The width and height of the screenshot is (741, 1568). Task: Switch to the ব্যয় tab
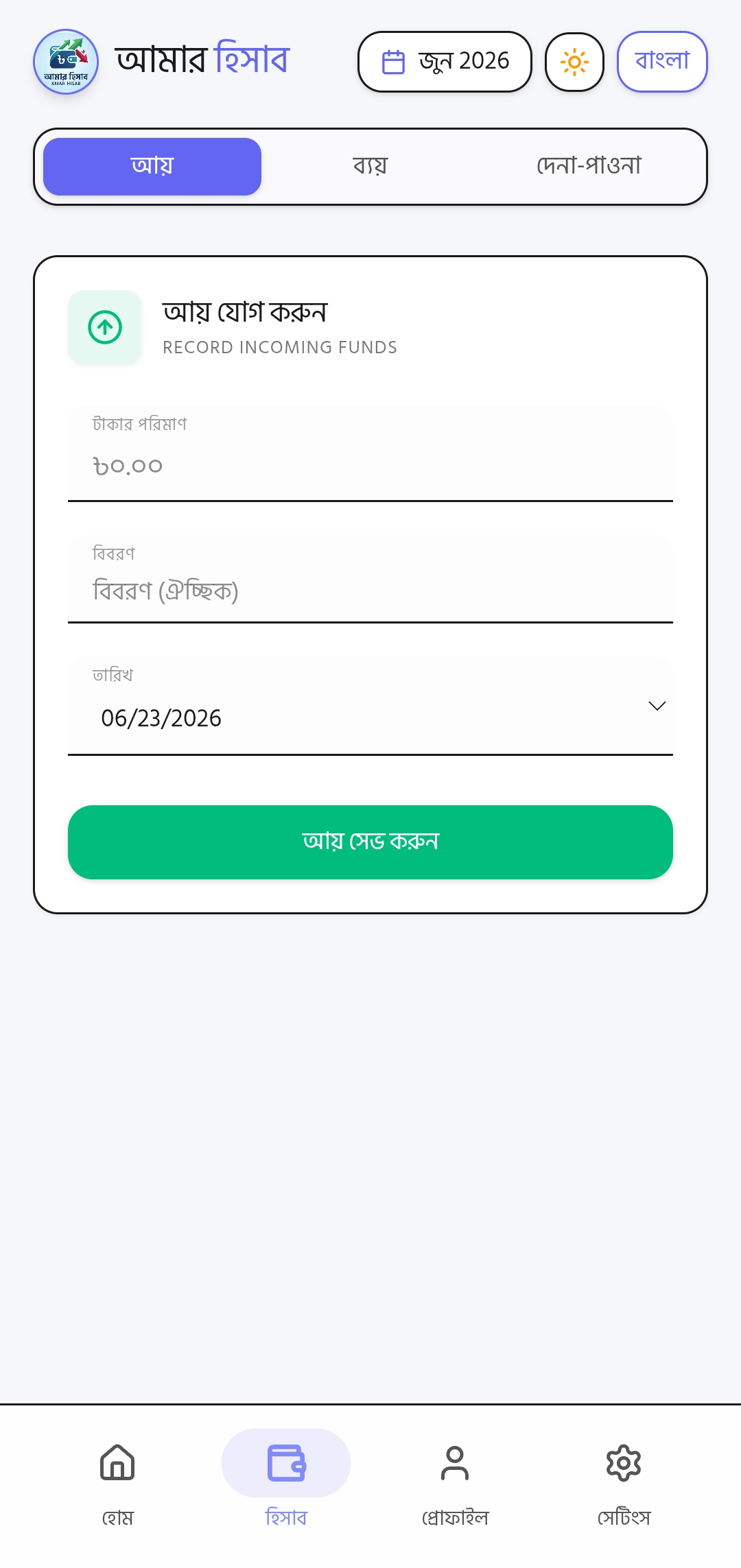click(x=370, y=167)
